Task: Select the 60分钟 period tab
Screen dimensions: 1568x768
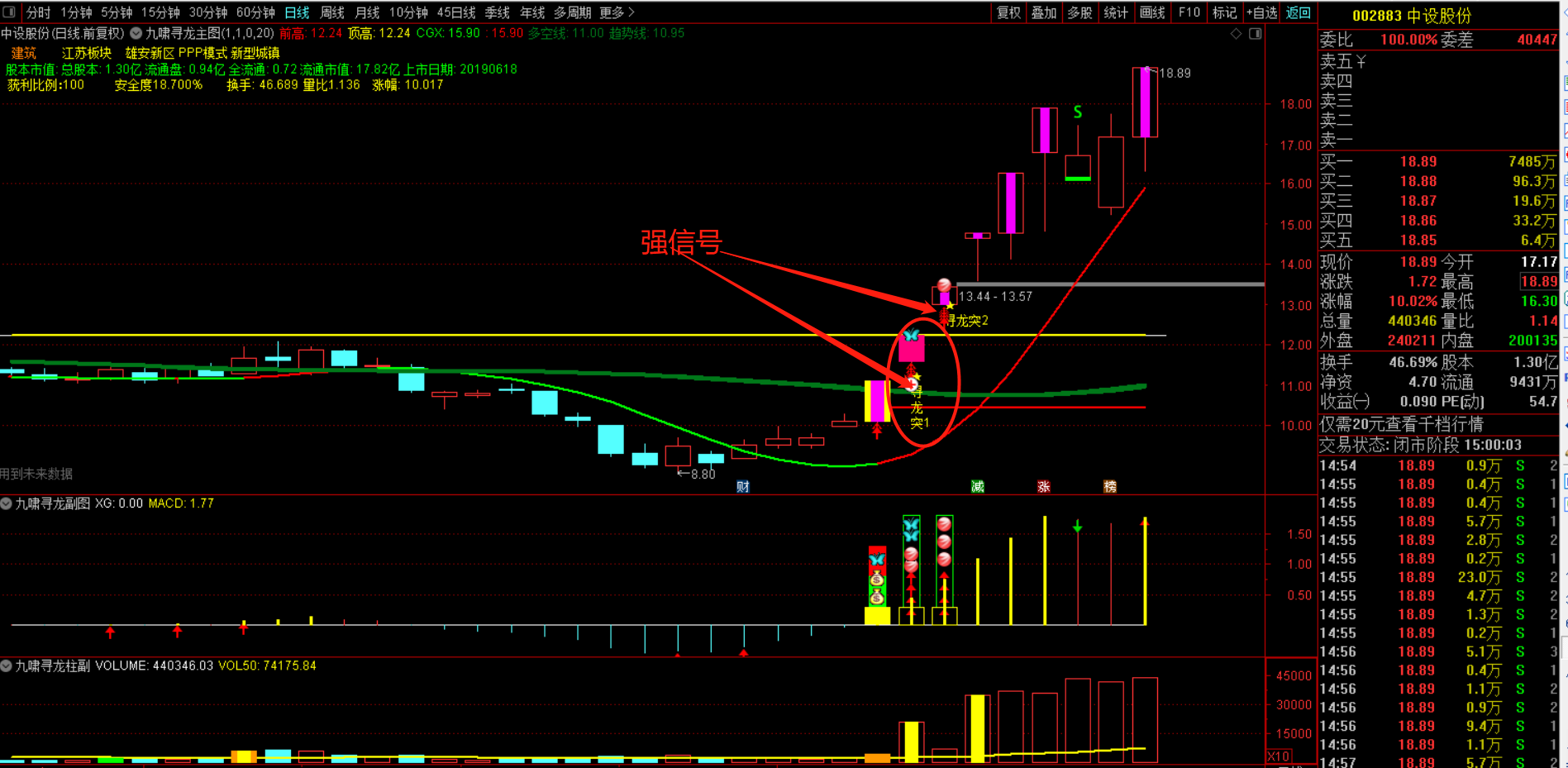Action: coord(255,12)
